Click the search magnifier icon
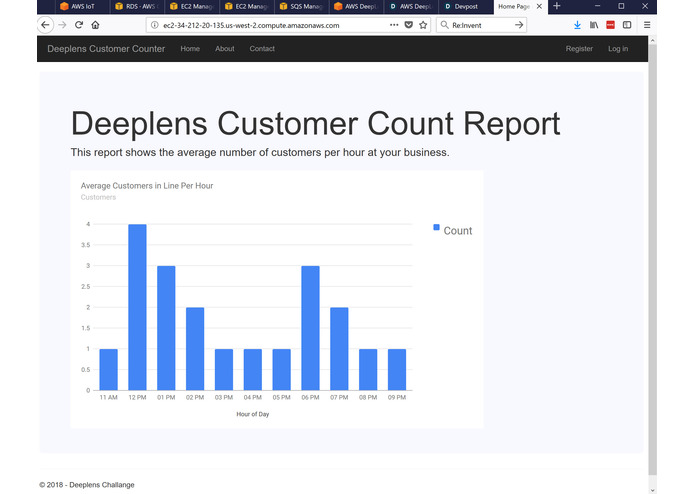 [444, 25]
